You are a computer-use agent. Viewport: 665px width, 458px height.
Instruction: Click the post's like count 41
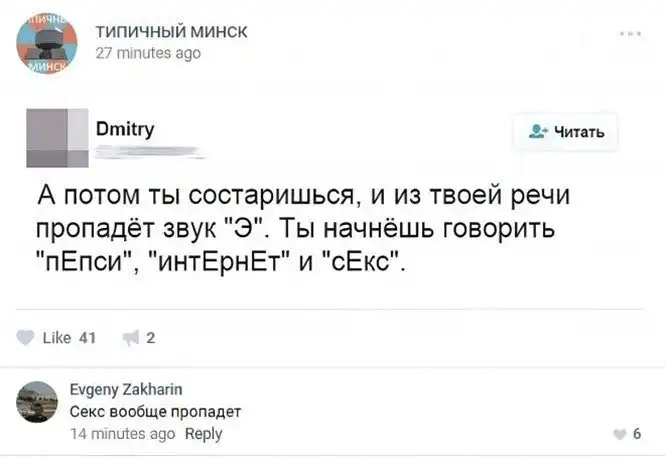click(86, 337)
